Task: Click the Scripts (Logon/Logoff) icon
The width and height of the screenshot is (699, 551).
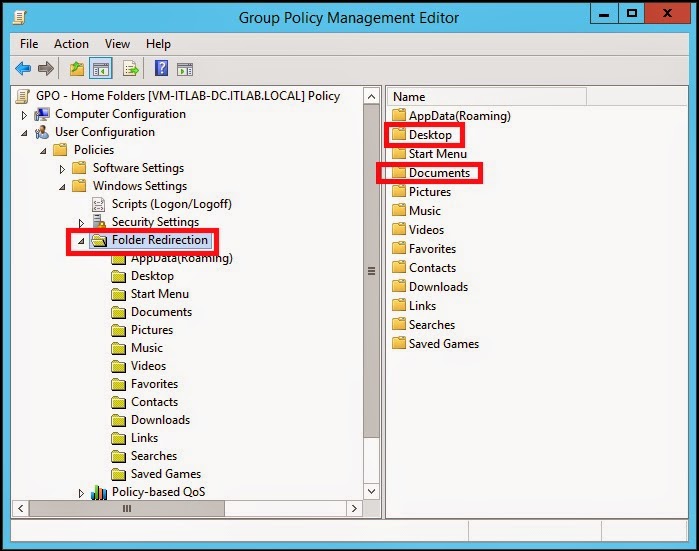Action: tap(99, 204)
